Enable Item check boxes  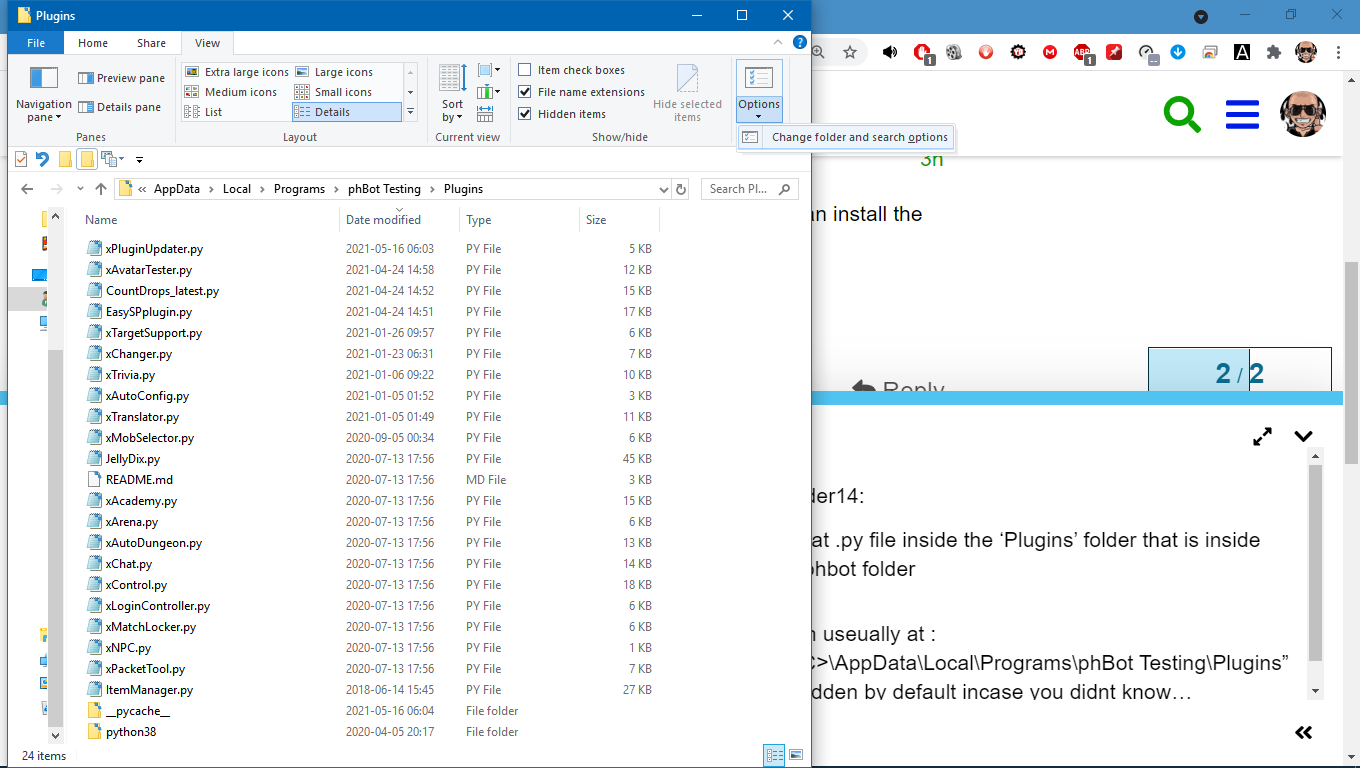click(525, 70)
